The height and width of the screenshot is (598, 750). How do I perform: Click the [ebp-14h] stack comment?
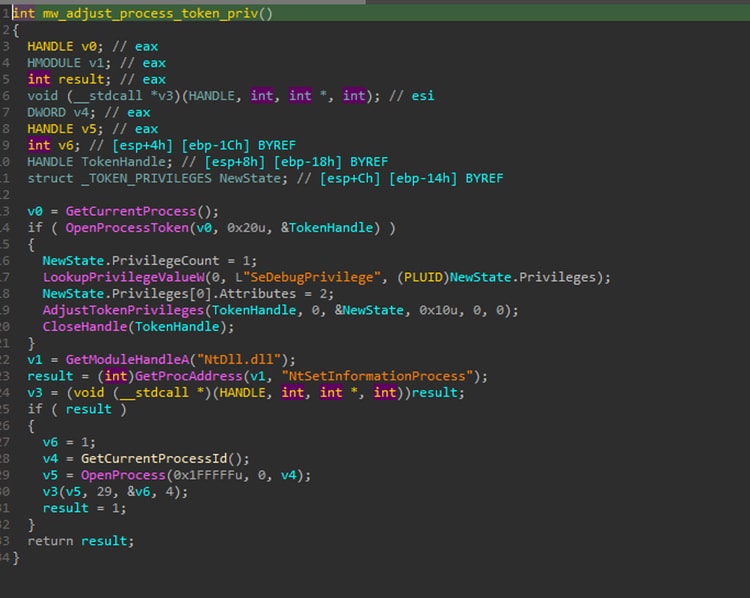point(423,178)
